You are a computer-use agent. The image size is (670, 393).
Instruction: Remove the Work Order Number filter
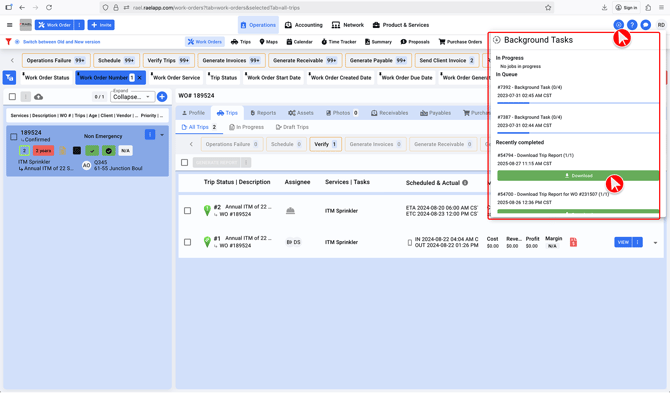(x=140, y=78)
